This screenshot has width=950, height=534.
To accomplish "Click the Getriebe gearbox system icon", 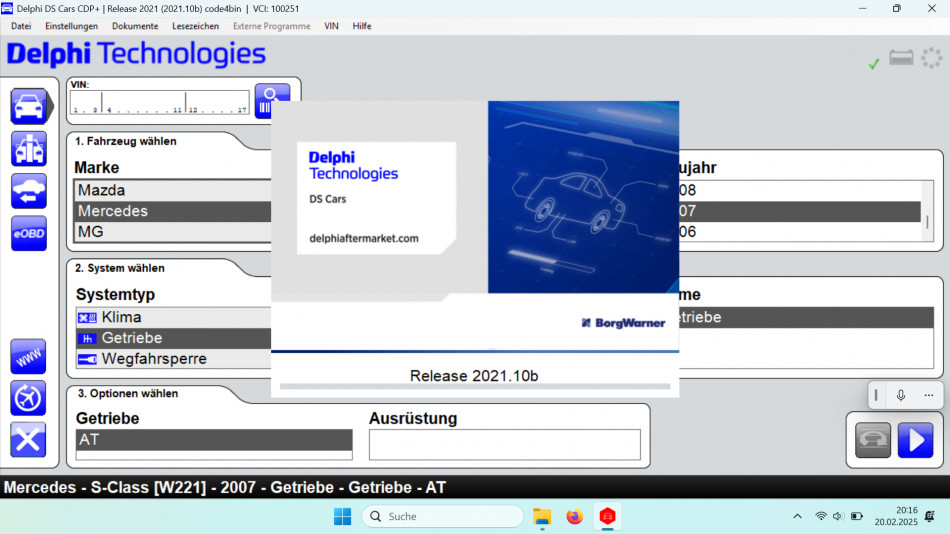I will point(87,338).
